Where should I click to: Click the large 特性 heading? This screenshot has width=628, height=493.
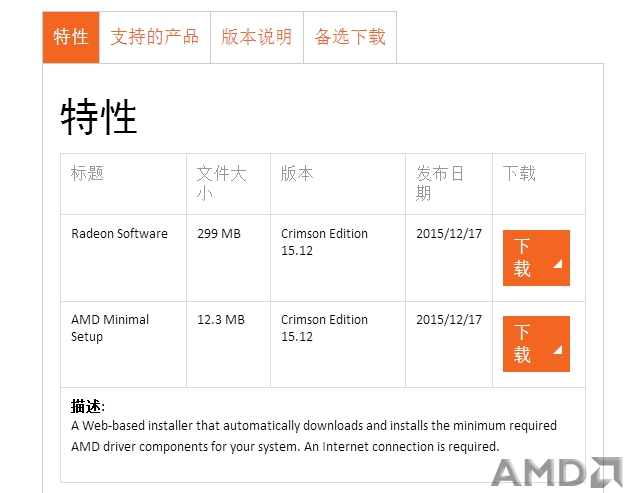click(x=99, y=117)
